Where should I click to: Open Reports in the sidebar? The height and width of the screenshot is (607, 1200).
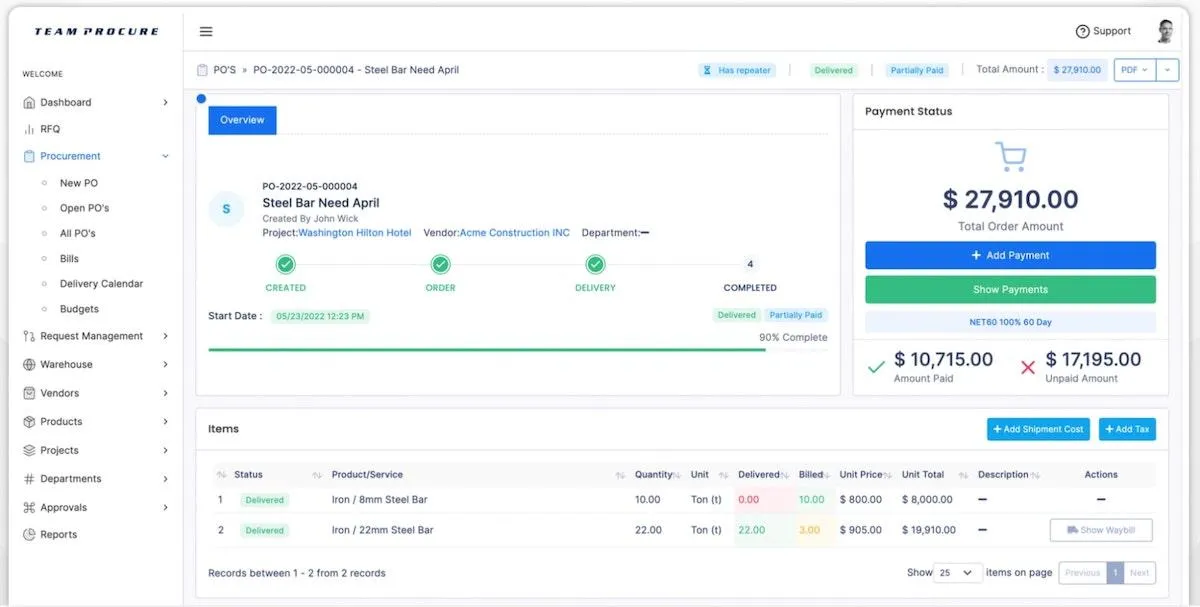click(96, 535)
